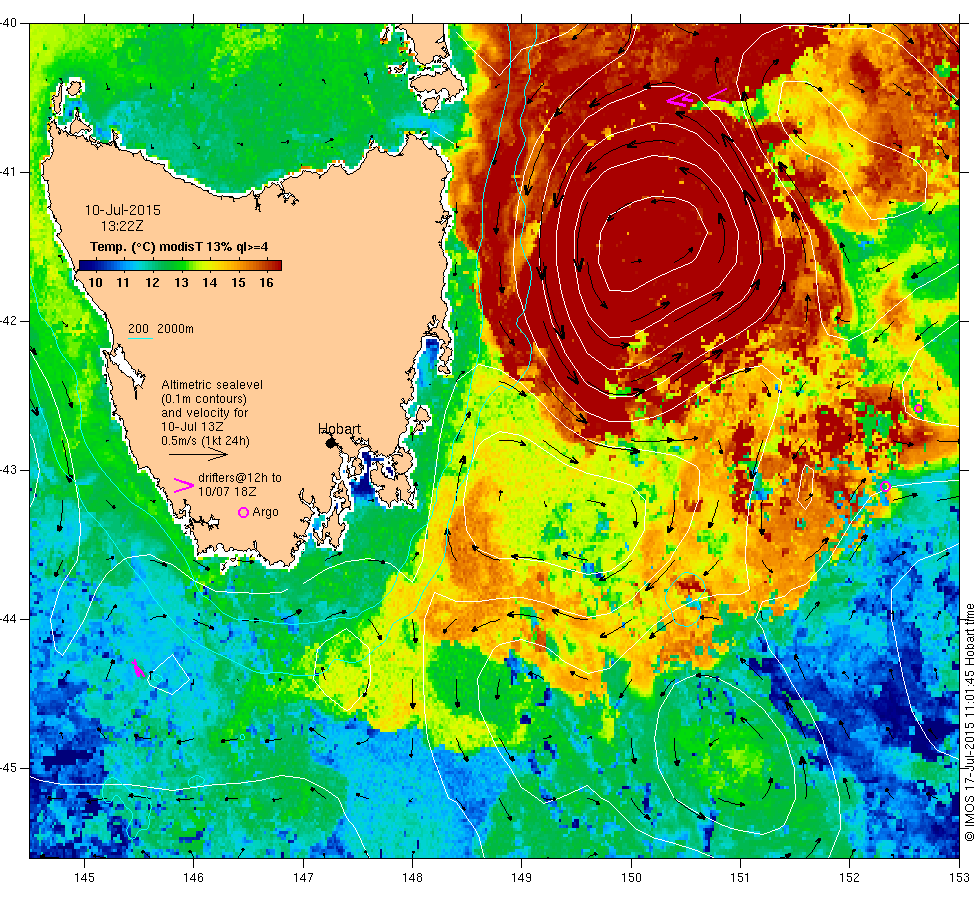Click the 13 value on temperature scale
Viewport: 980px width, 900px height.
(181, 282)
